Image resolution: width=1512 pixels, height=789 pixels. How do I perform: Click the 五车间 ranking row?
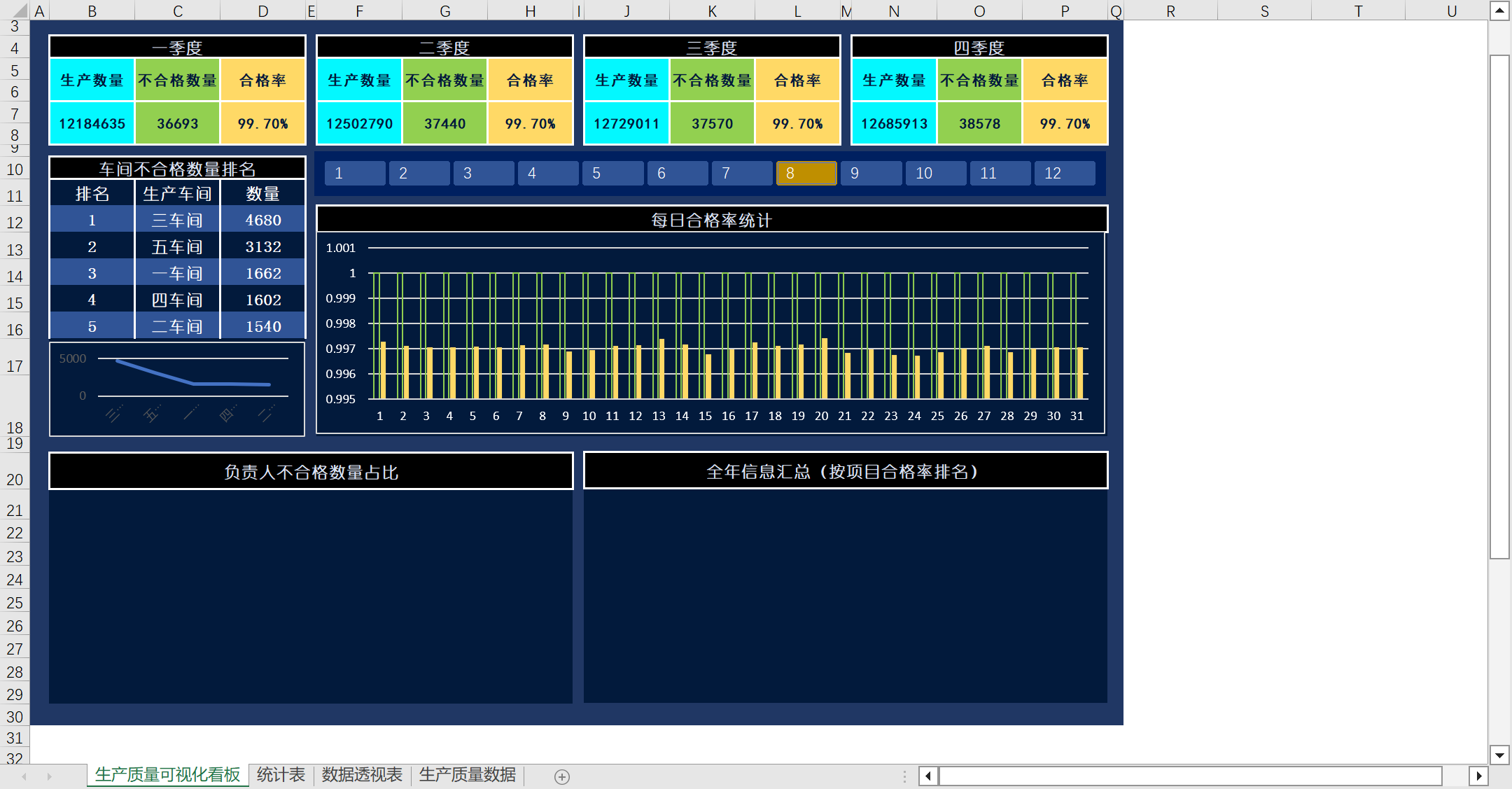177,246
